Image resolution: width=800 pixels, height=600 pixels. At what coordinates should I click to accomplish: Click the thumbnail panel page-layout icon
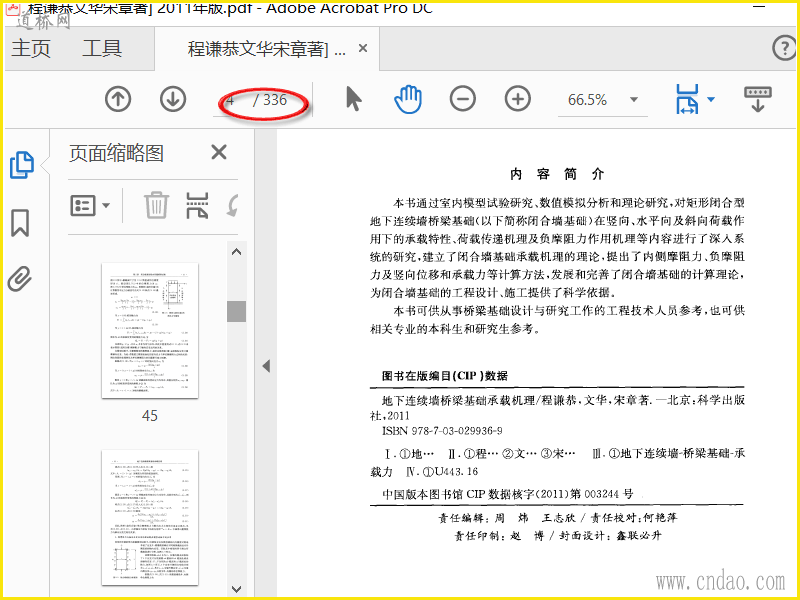(197, 205)
